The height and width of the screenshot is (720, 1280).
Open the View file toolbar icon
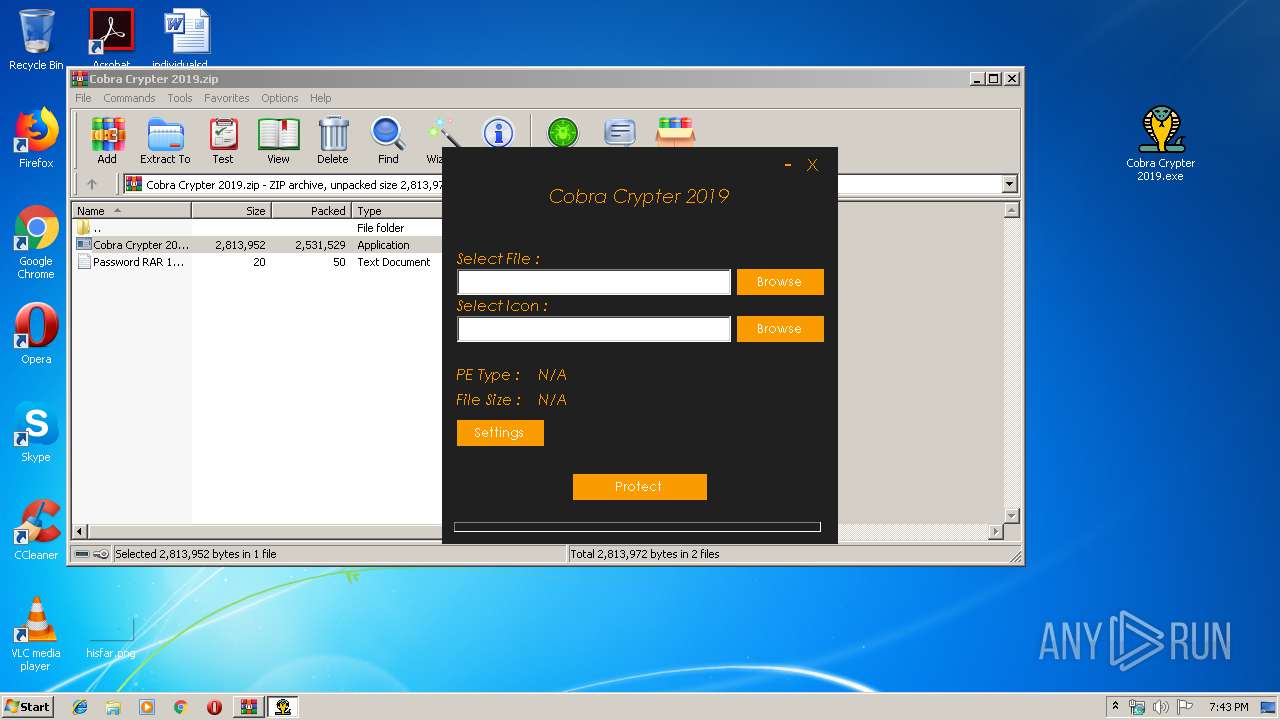click(278, 140)
